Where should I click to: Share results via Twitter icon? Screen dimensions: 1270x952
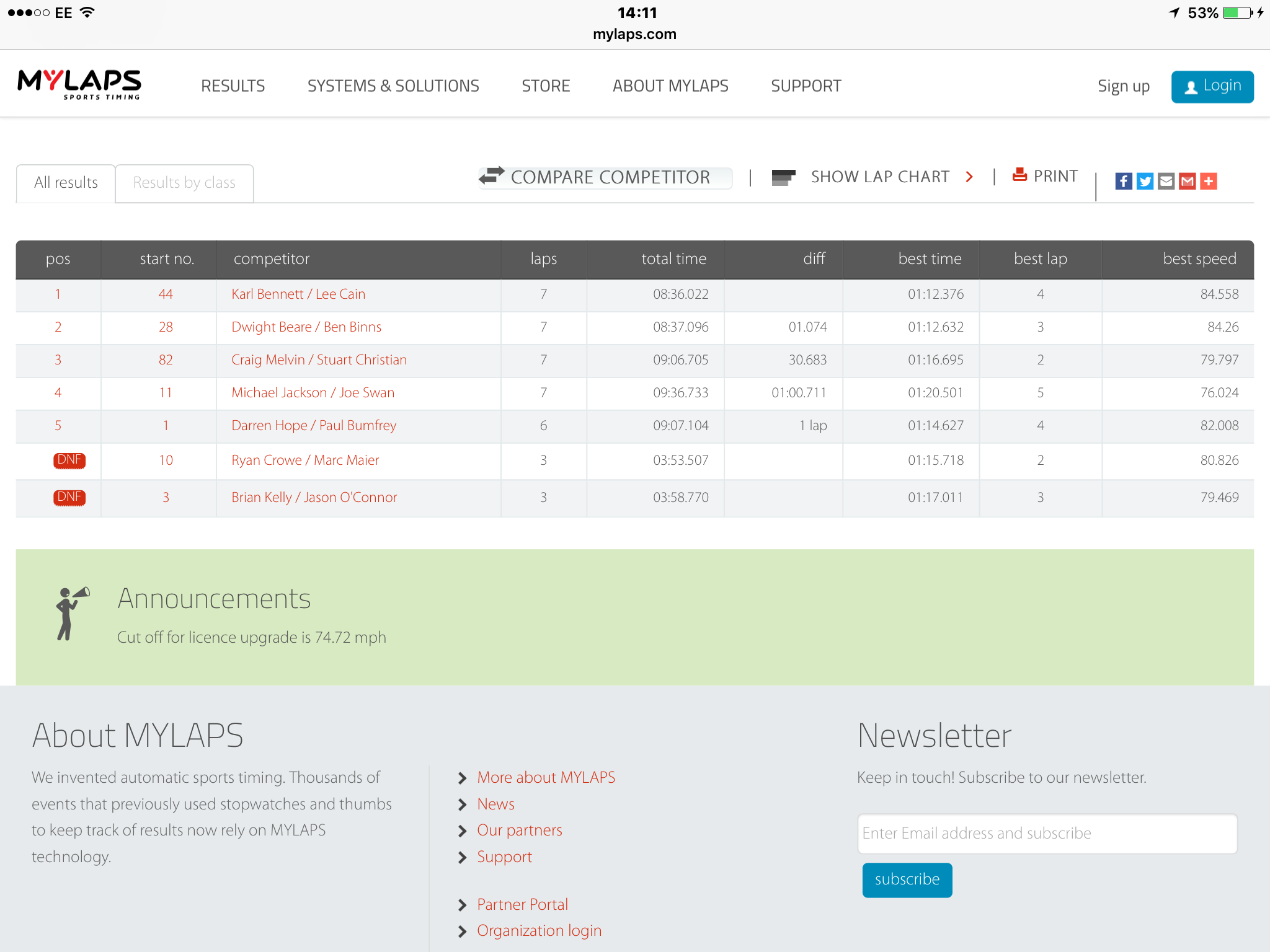click(x=1145, y=181)
